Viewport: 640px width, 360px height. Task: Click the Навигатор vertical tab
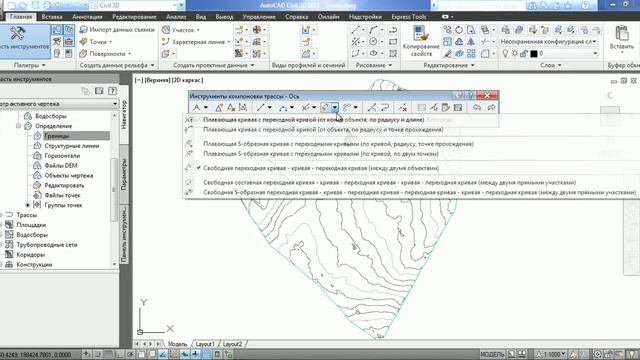click(124, 115)
